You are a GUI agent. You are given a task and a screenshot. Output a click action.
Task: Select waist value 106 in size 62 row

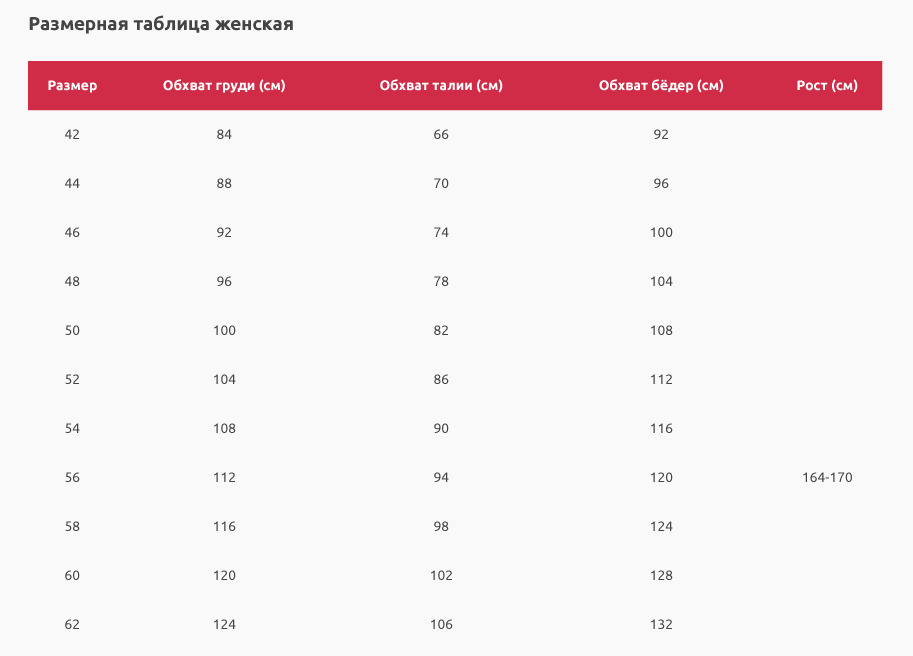[441, 625]
